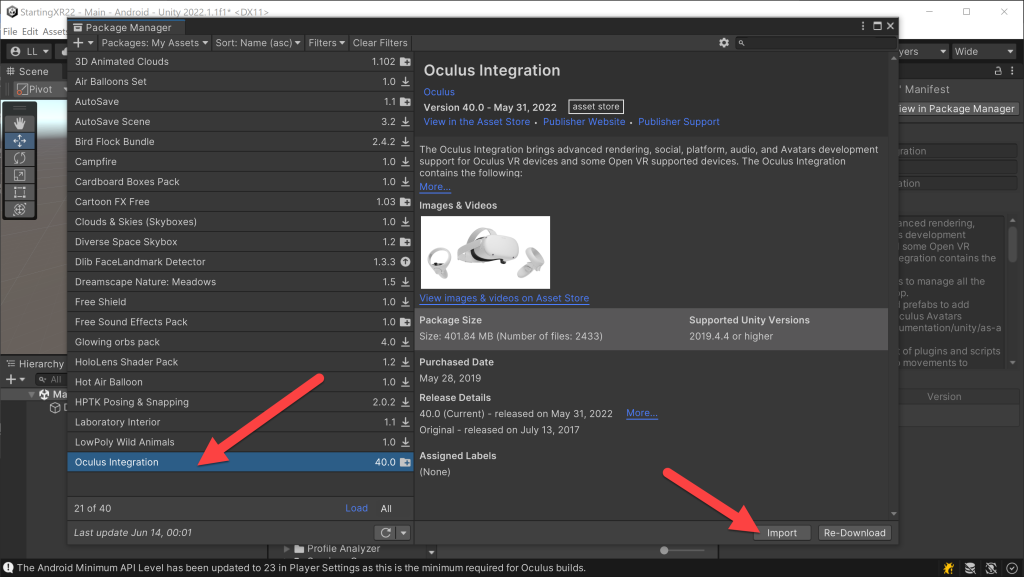The height and width of the screenshot is (577, 1024).
Task: Click import icon for Diverse Space Skybox
Action: (x=406, y=242)
